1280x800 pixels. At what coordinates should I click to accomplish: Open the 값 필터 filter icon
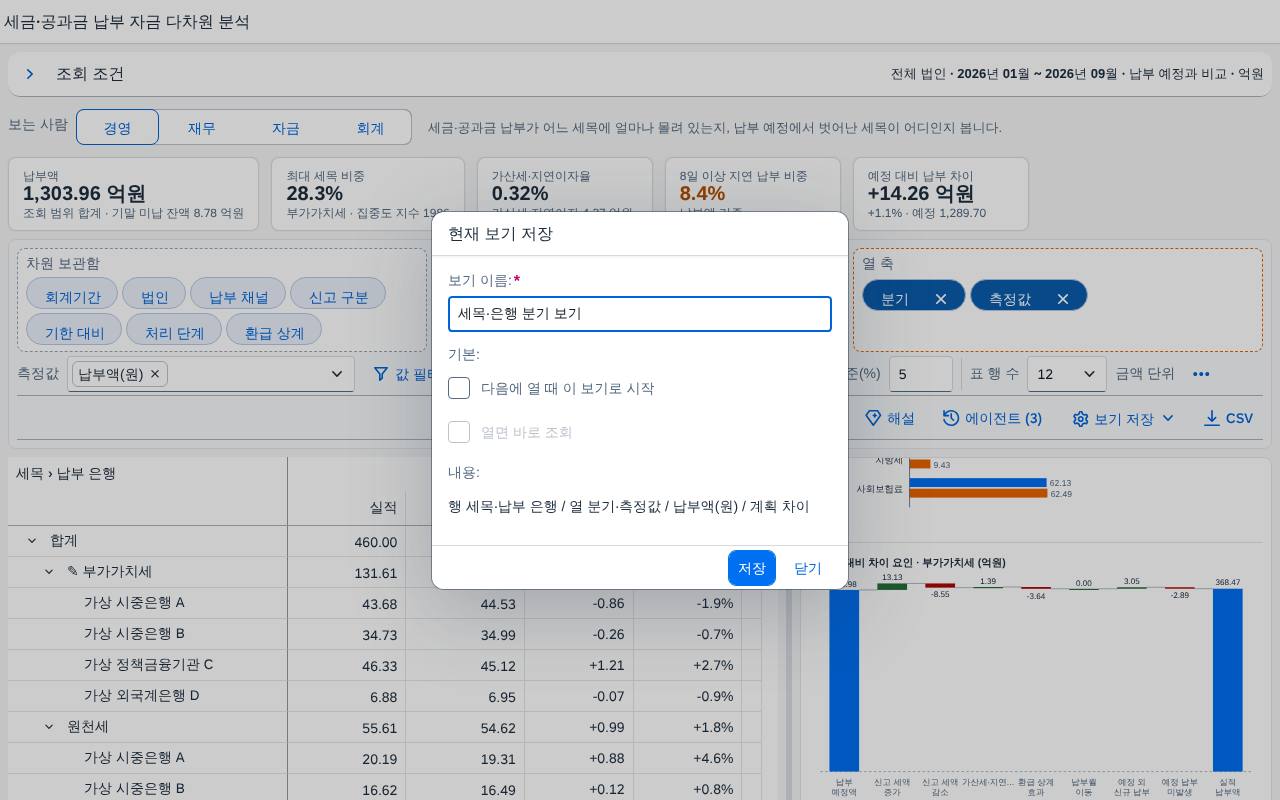point(381,374)
